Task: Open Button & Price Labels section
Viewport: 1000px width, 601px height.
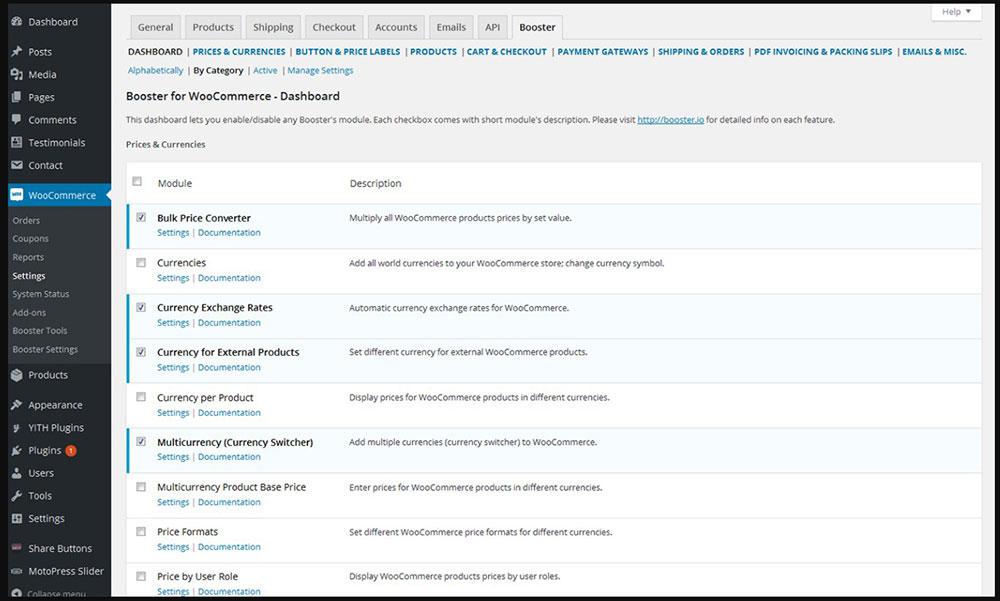Action: tap(348, 52)
